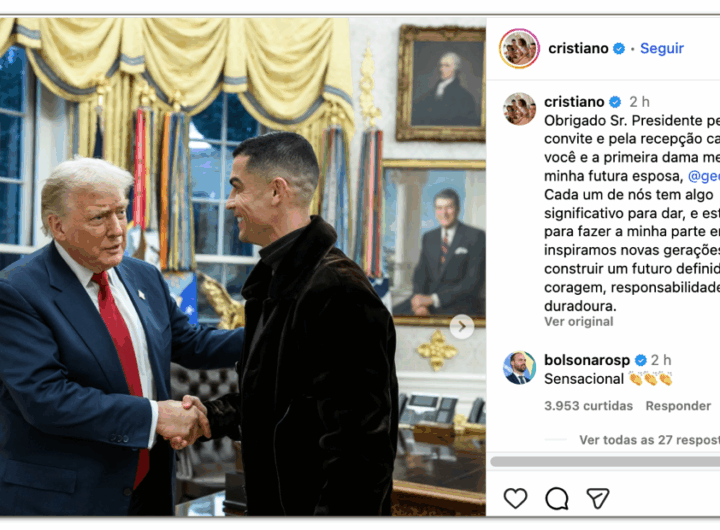Expand all 27 replies to the comment
The image size is (720, 530).
649,440
